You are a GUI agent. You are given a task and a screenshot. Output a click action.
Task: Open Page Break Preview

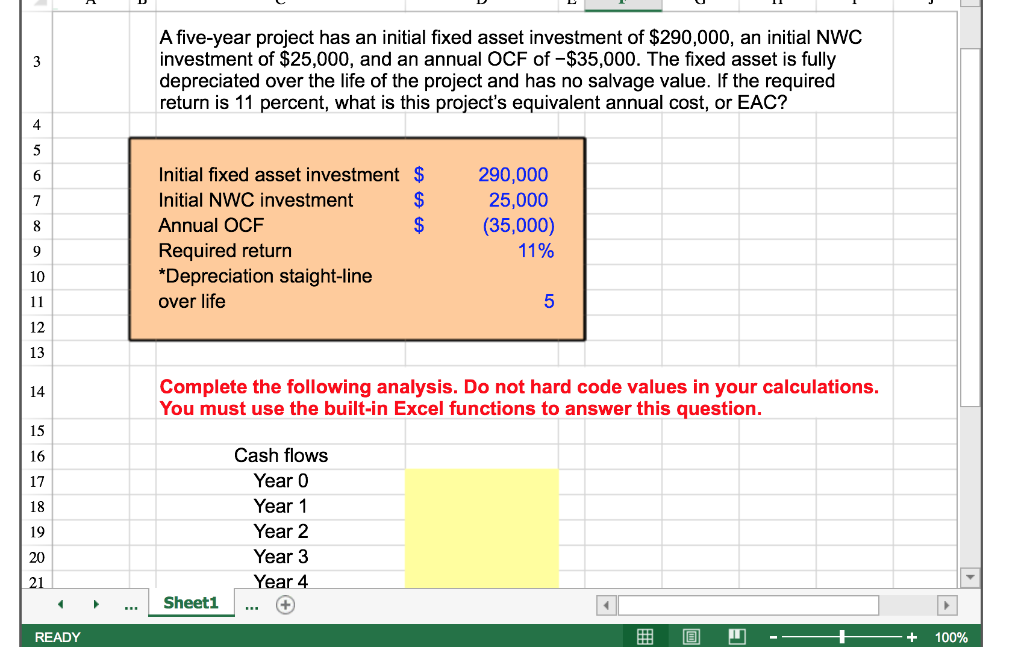738,636
